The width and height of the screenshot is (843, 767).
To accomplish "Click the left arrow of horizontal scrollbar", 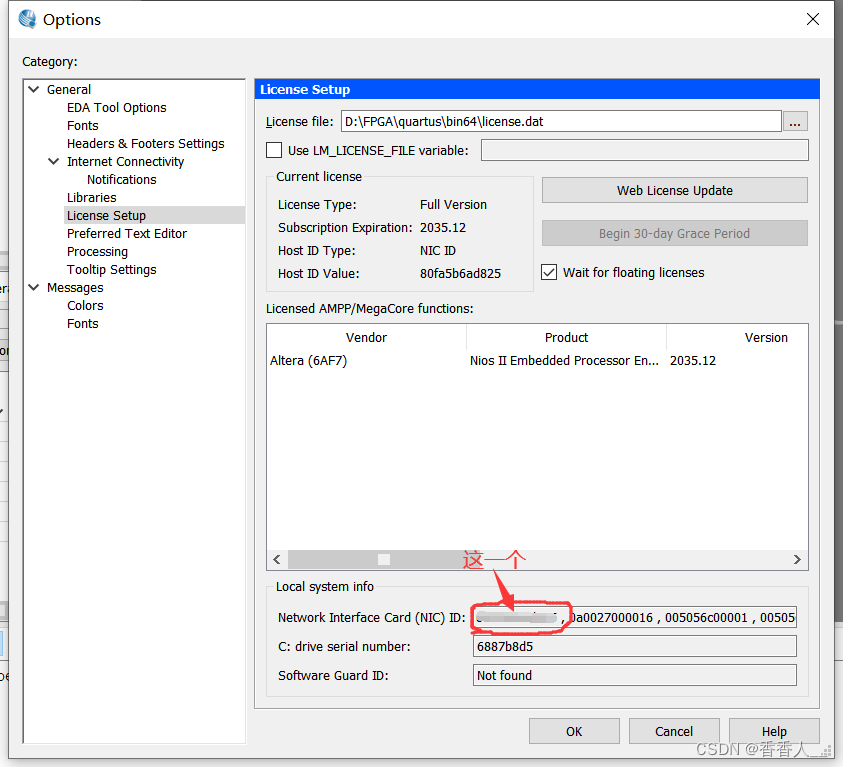I will click(277, 560).
